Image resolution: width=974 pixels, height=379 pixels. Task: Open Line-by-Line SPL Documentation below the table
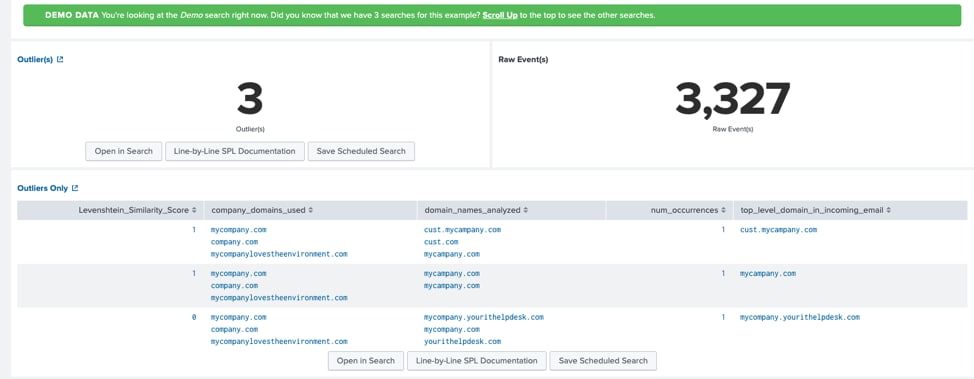476,360
